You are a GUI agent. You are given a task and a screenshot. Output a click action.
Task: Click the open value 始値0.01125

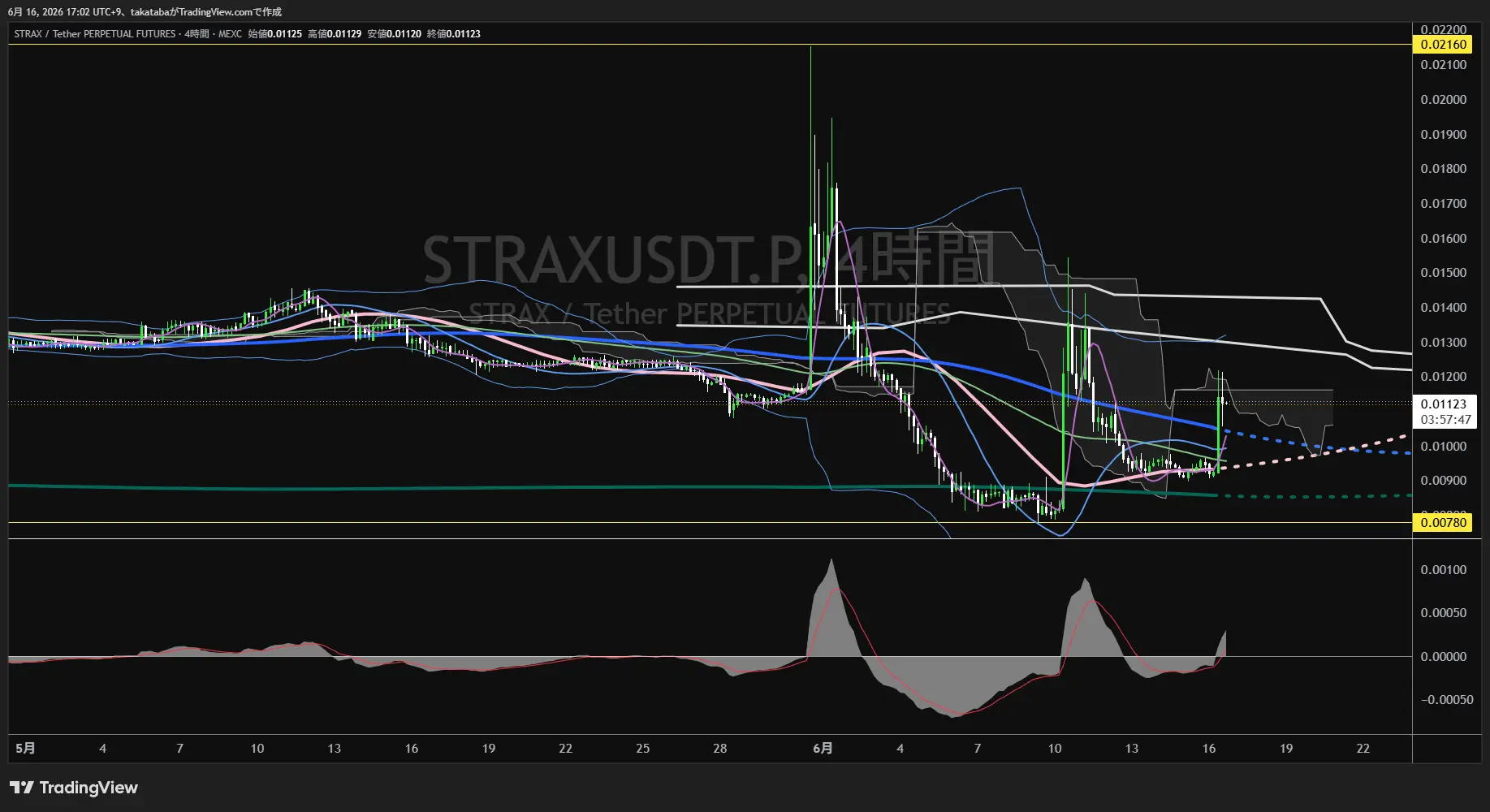coord(274,34)
